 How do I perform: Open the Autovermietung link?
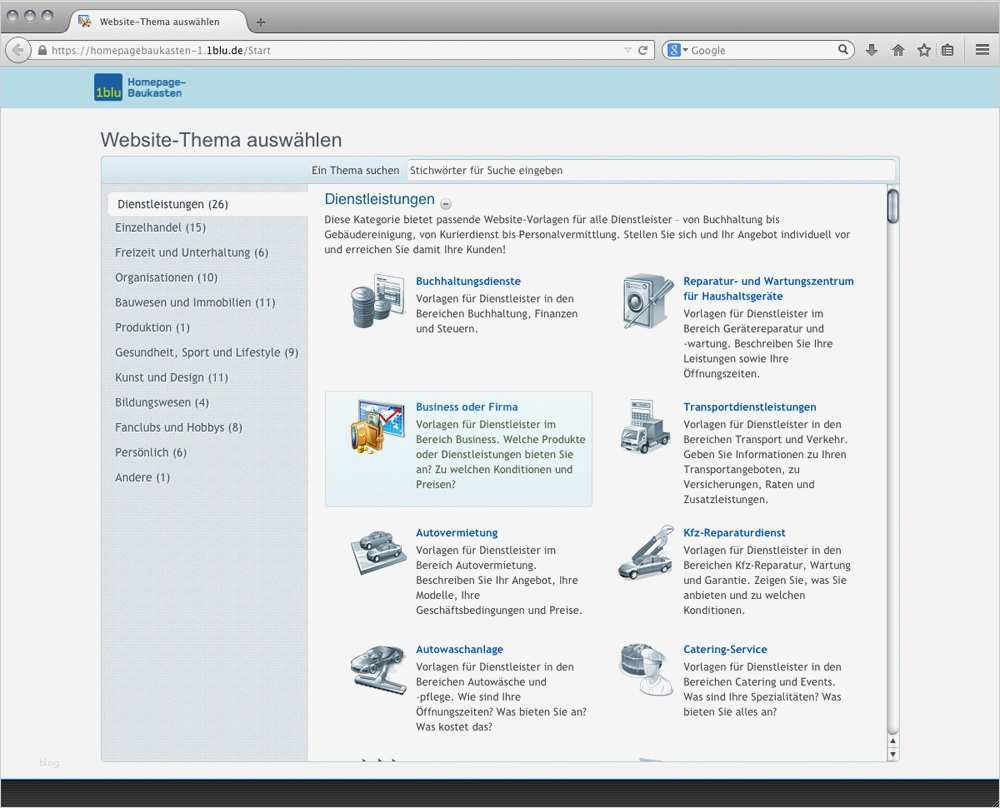click(x=457, y=533)
